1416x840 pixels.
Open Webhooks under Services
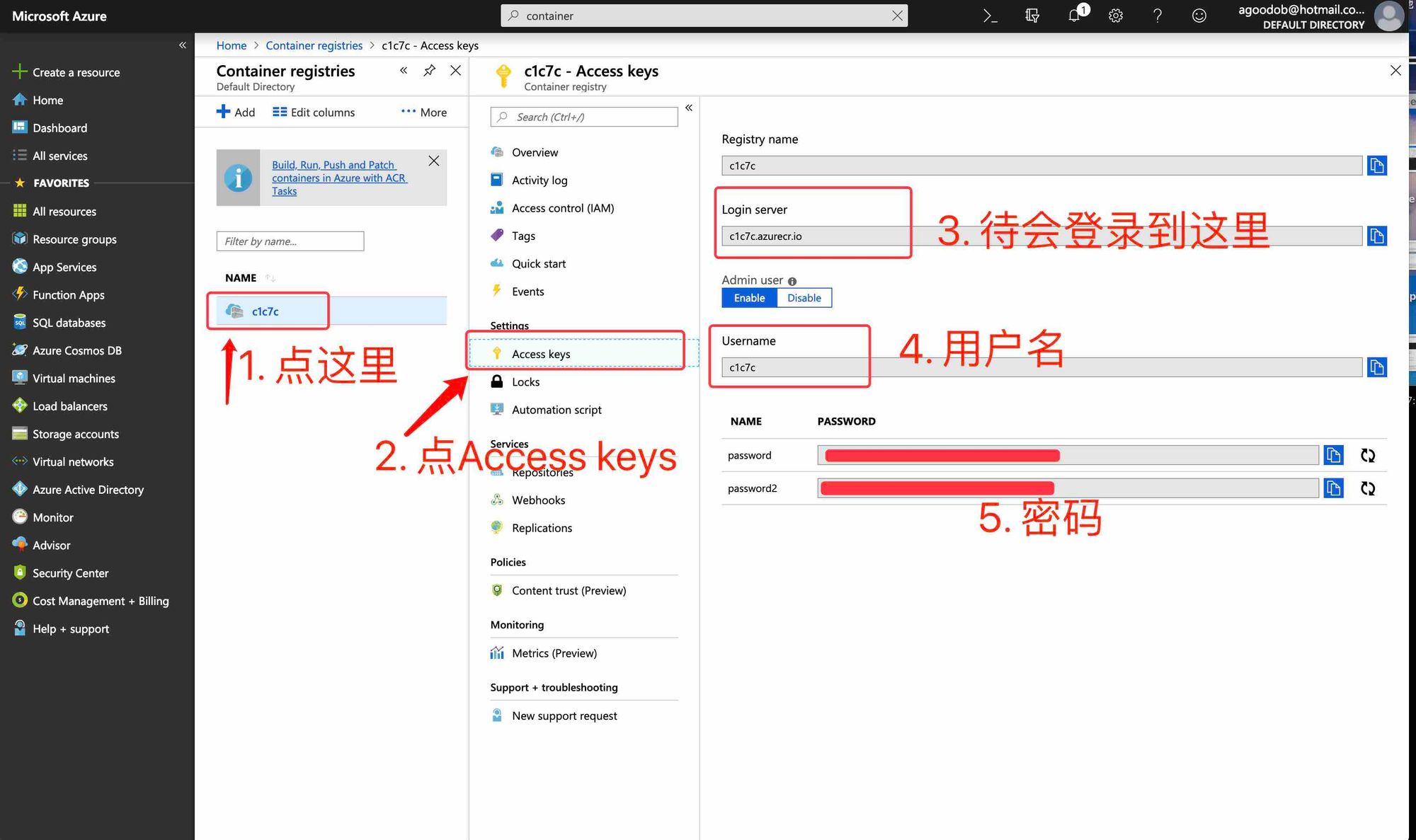(x=538, y=500)
